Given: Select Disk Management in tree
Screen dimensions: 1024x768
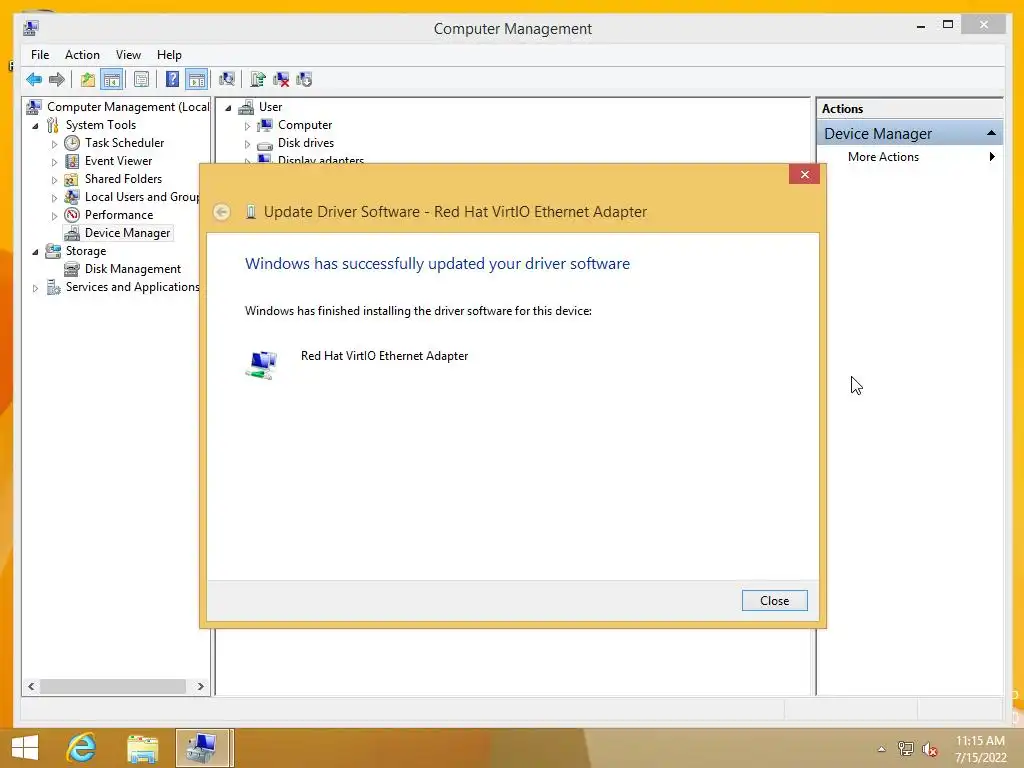Looking at the screenshot, I should pos(133,268).
